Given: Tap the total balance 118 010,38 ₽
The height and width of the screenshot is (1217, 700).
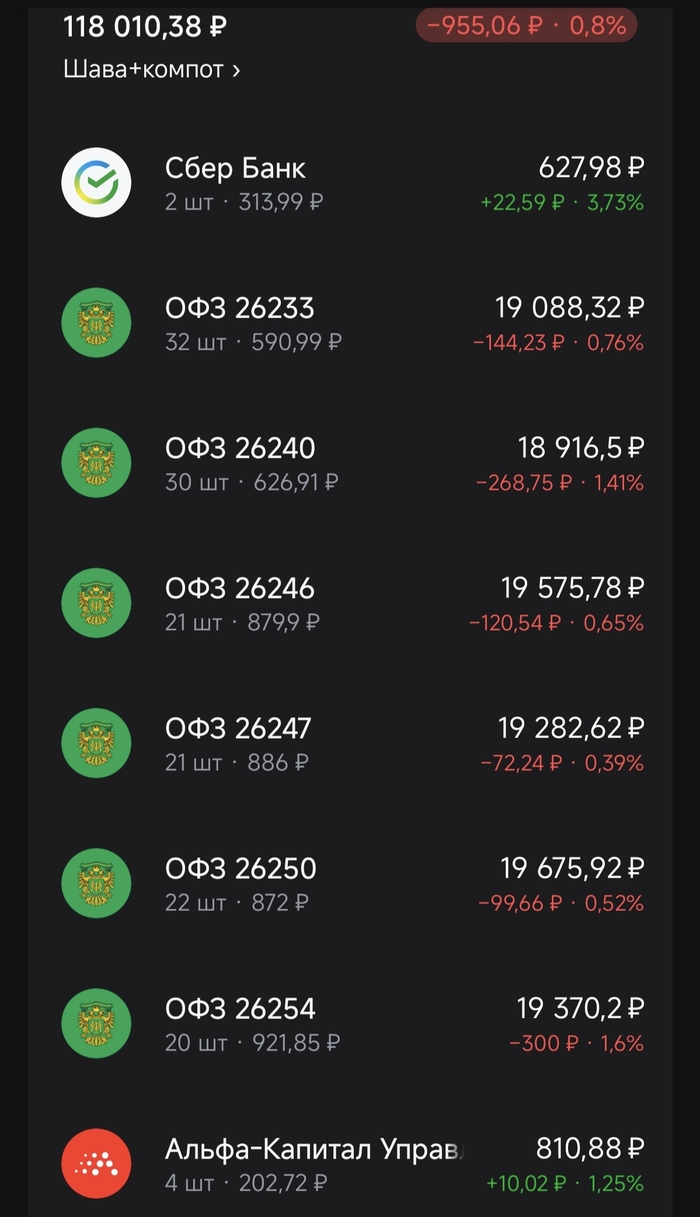Looking at the screenshot, I should pos(145,27).
